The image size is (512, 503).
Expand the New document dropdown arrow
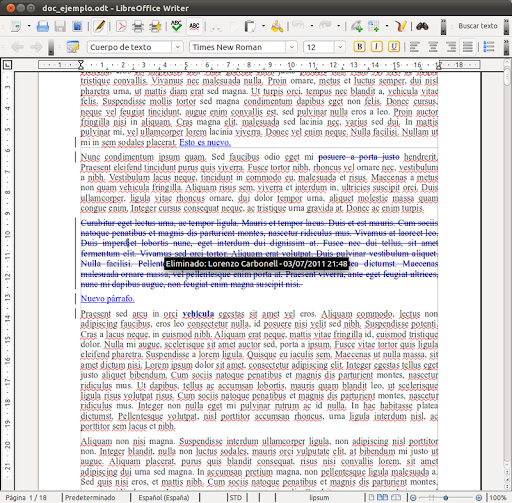(29, 26)
